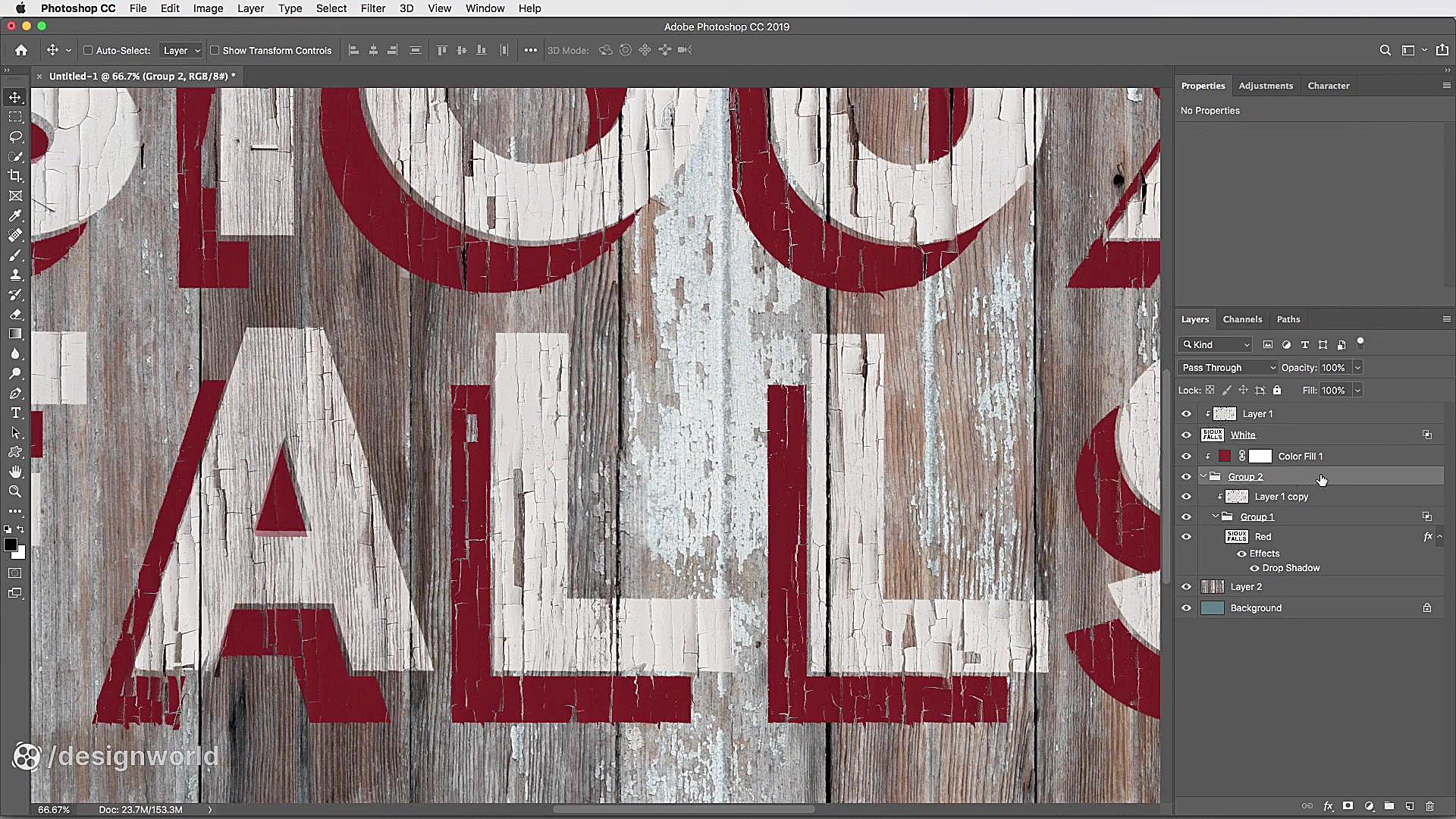The image size is (1456, 819).
Task: Select the Lasso tool
Action: [15, 136]
